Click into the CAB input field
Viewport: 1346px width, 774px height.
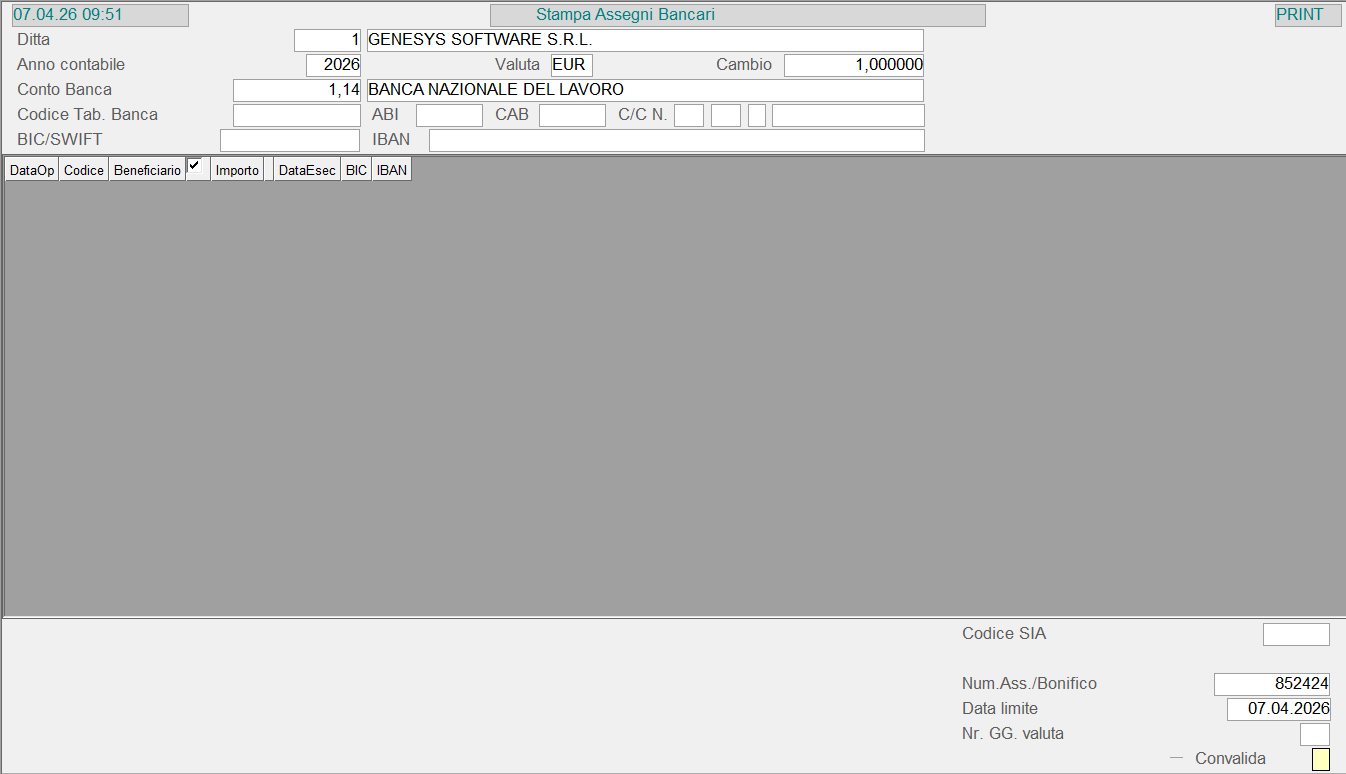coord(572,115)
